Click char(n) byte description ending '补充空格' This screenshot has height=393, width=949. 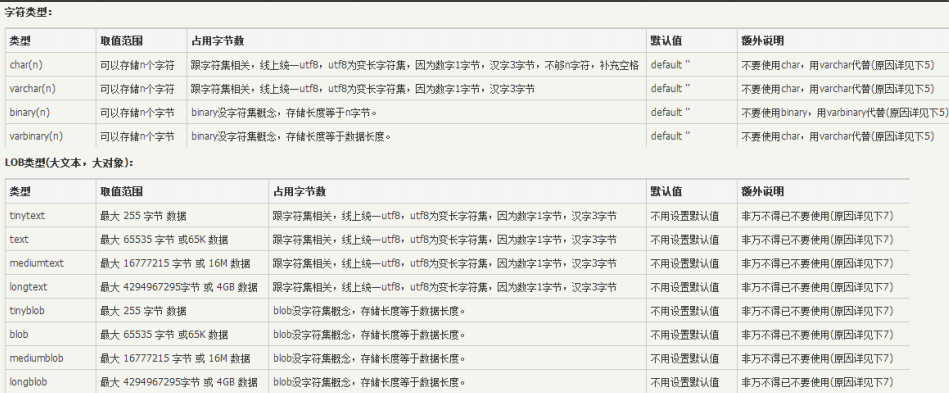[x=415, y=65]
